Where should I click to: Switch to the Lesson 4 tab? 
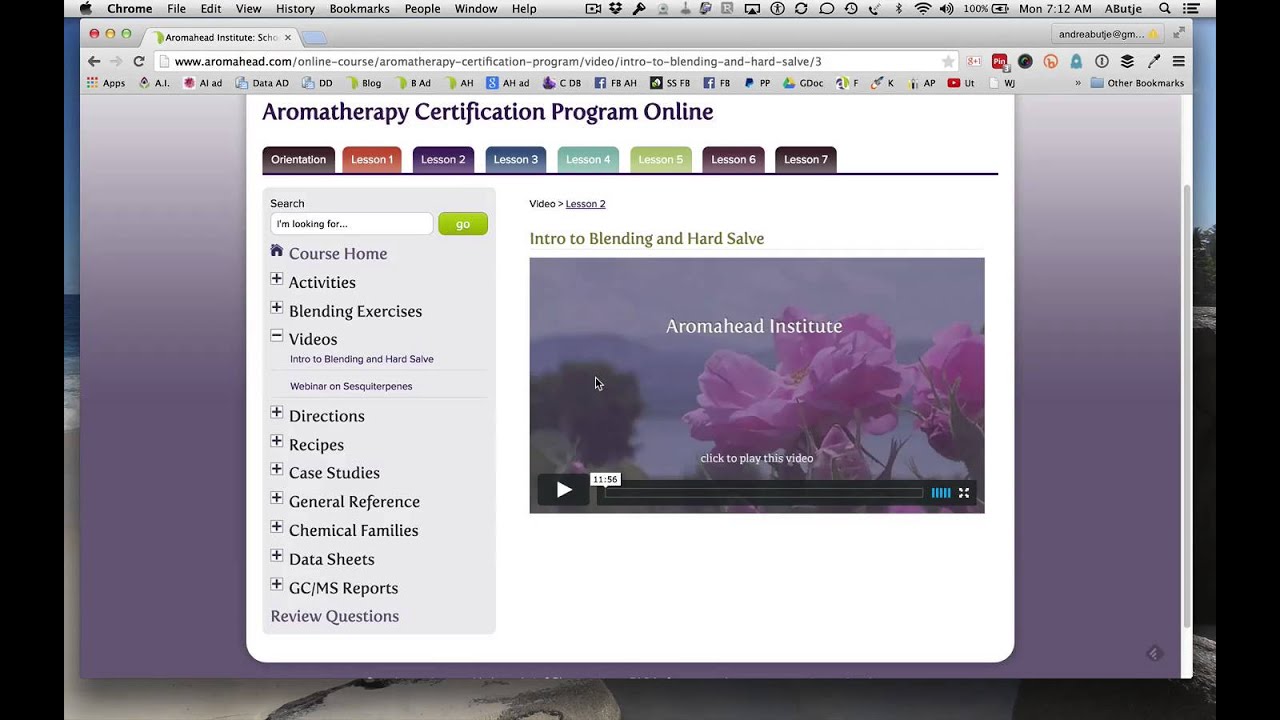[x=588, y=160]
